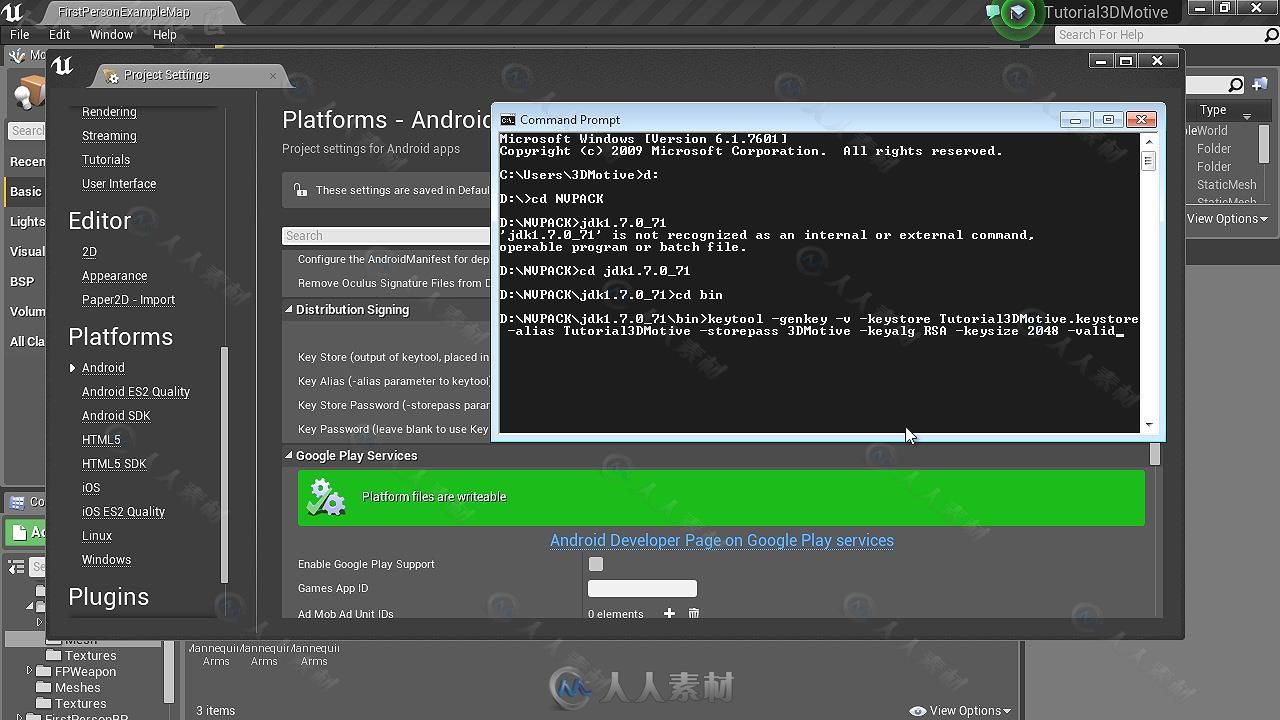Open the Tutorials settings category

[106, 160]
